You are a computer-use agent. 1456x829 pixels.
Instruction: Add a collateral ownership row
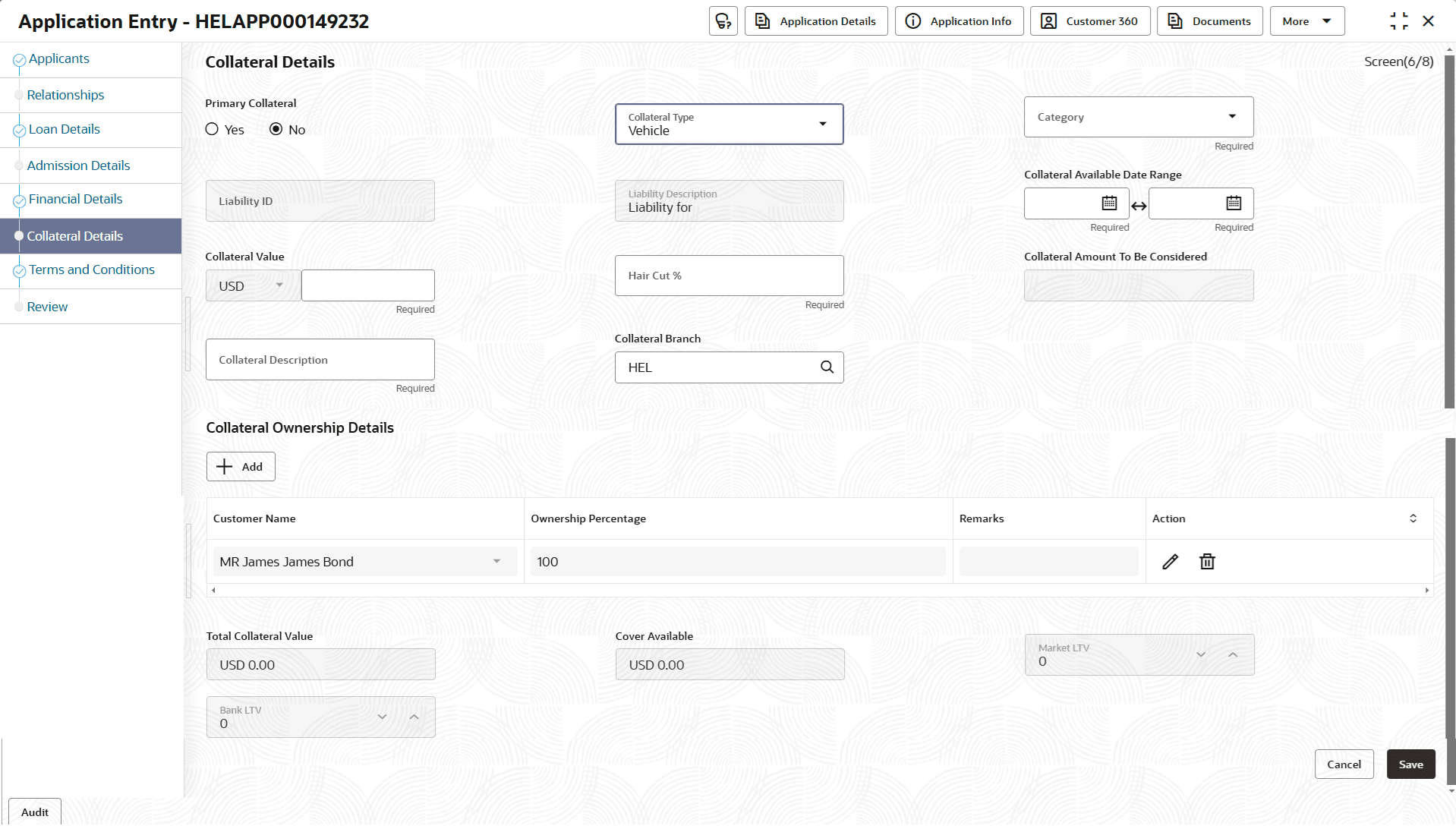[x=241, y=467]
